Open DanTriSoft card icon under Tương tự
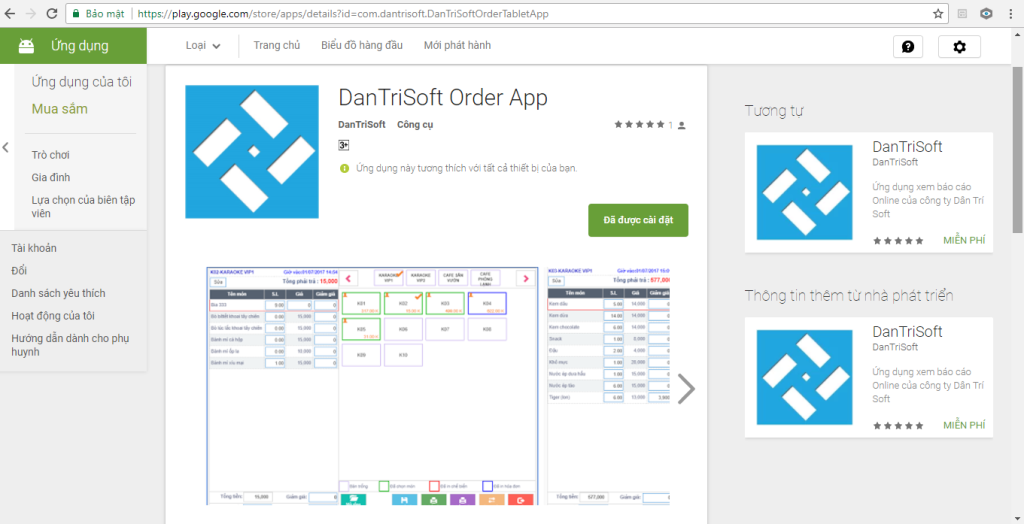Viewport: 1024px width, 524px height. tap(805, 193)
